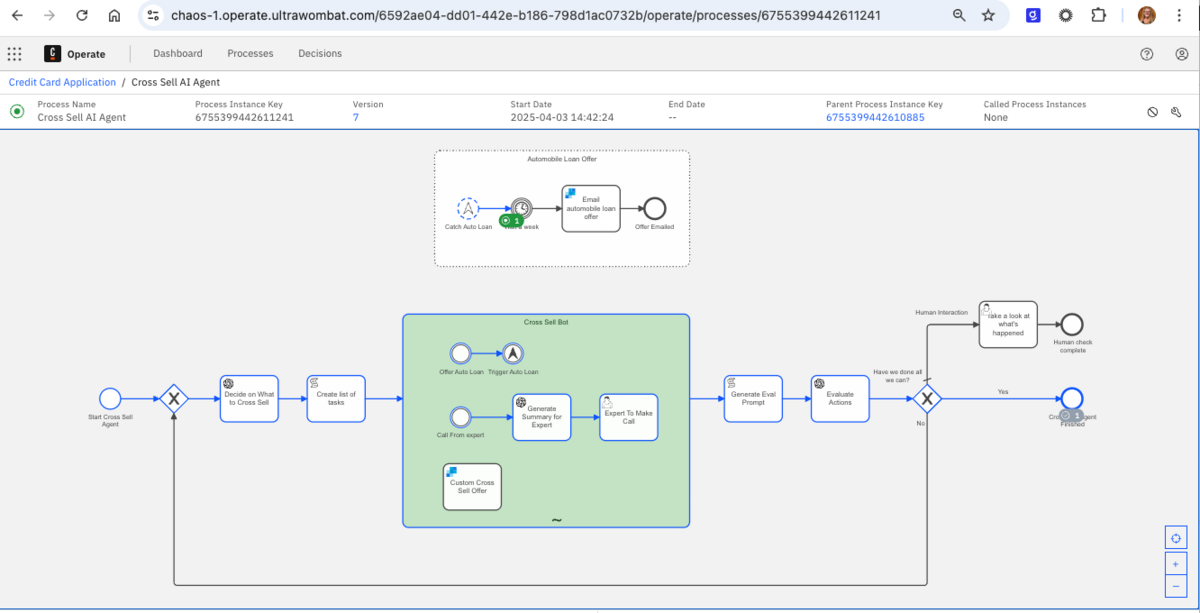The width and height of the screenshot is (1200, 613).
Task: Reset the diagram viewport
Action: (x=1177, y=538)
